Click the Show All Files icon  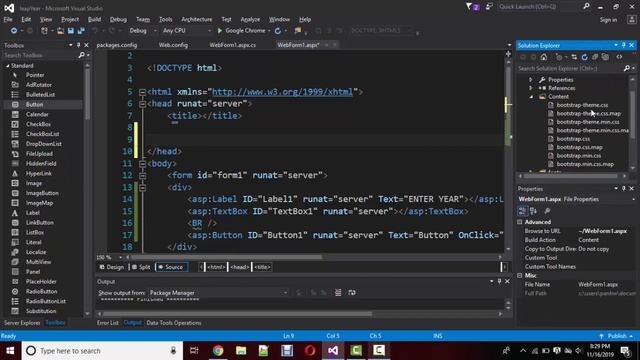(605, 57)
